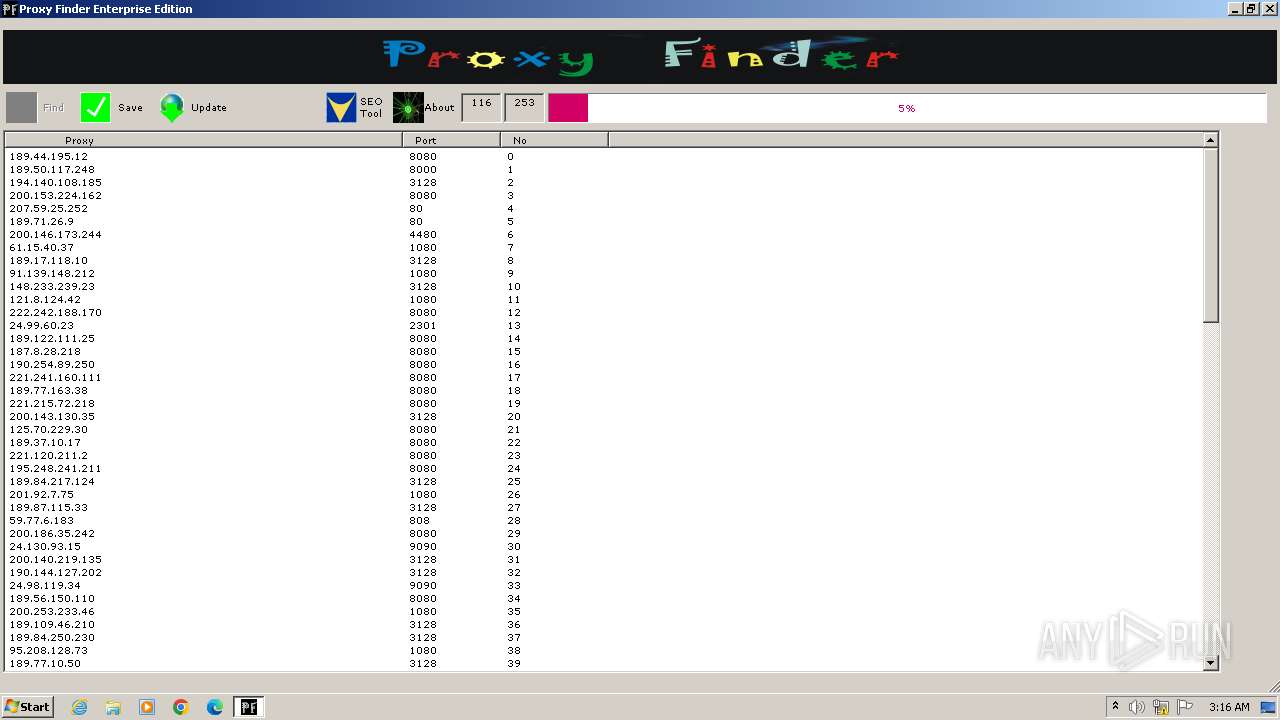
Task: Launch Internet Explorer from taskbar
Action: point(79,707)
